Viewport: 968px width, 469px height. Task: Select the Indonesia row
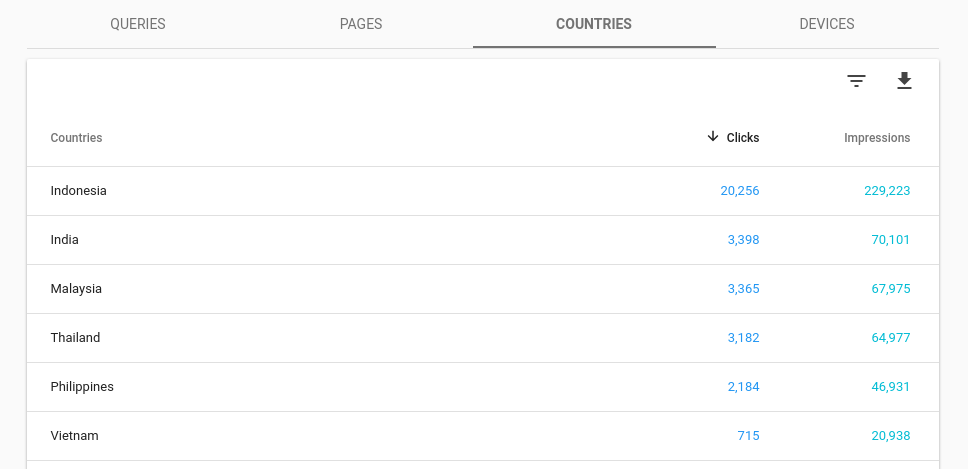click(x=79, y=191)
